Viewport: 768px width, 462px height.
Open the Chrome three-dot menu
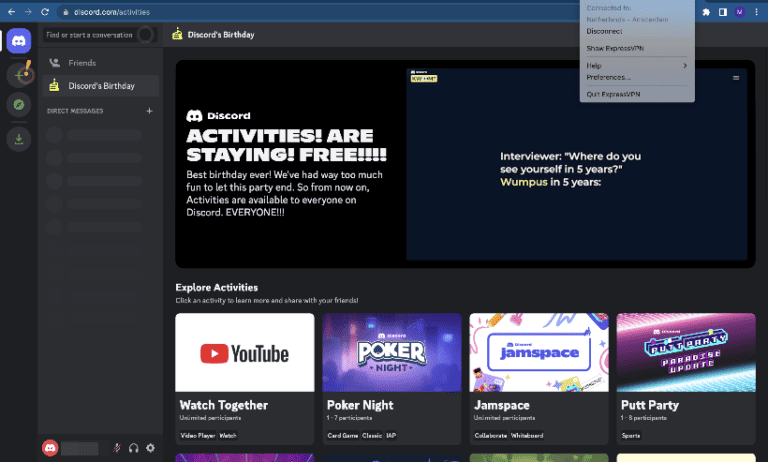[x=756, y=12]
